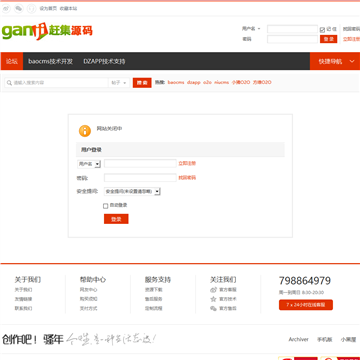Click the niucms hot search link
The image size is (360, 360).
tap(222, 82)
